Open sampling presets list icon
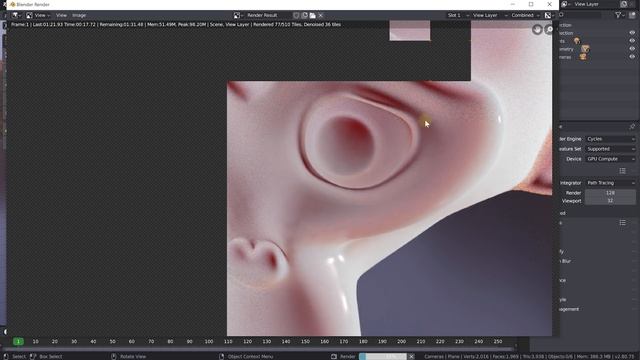 click(622, 171)
